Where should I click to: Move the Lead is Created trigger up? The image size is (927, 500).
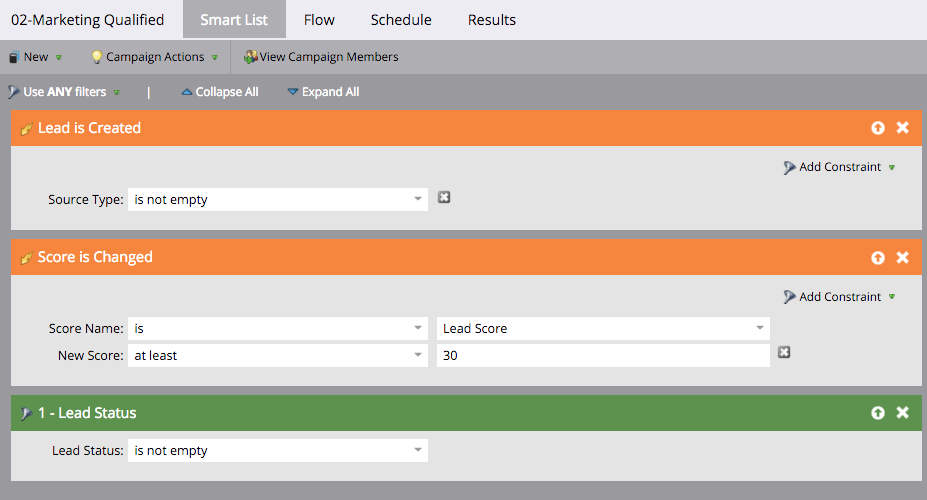[878, 128]
